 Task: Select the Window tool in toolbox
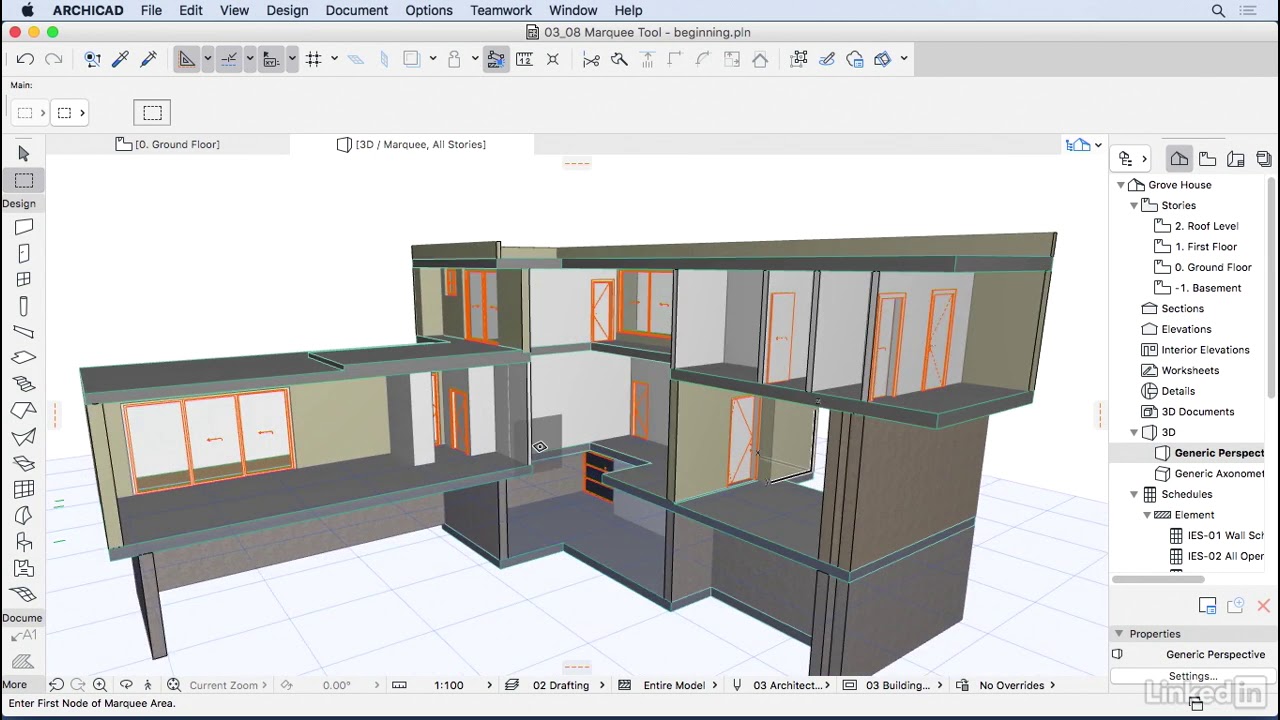tap(24, 280)
